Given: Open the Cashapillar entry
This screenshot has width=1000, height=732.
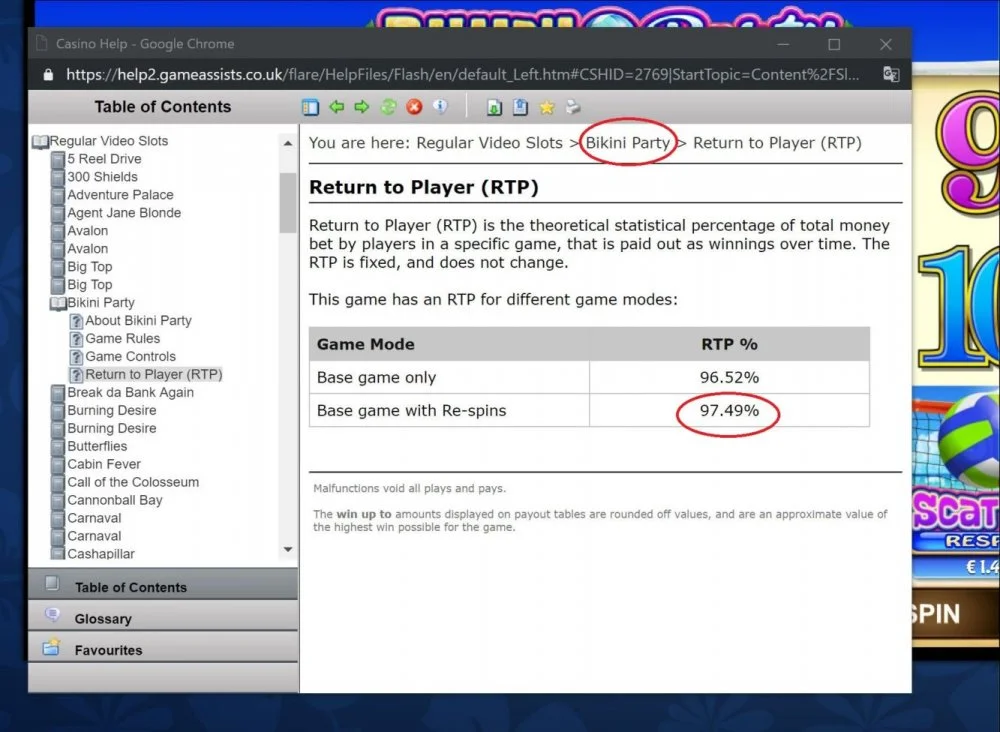Looking at the screenshot, I should click(x=101, y=553).
